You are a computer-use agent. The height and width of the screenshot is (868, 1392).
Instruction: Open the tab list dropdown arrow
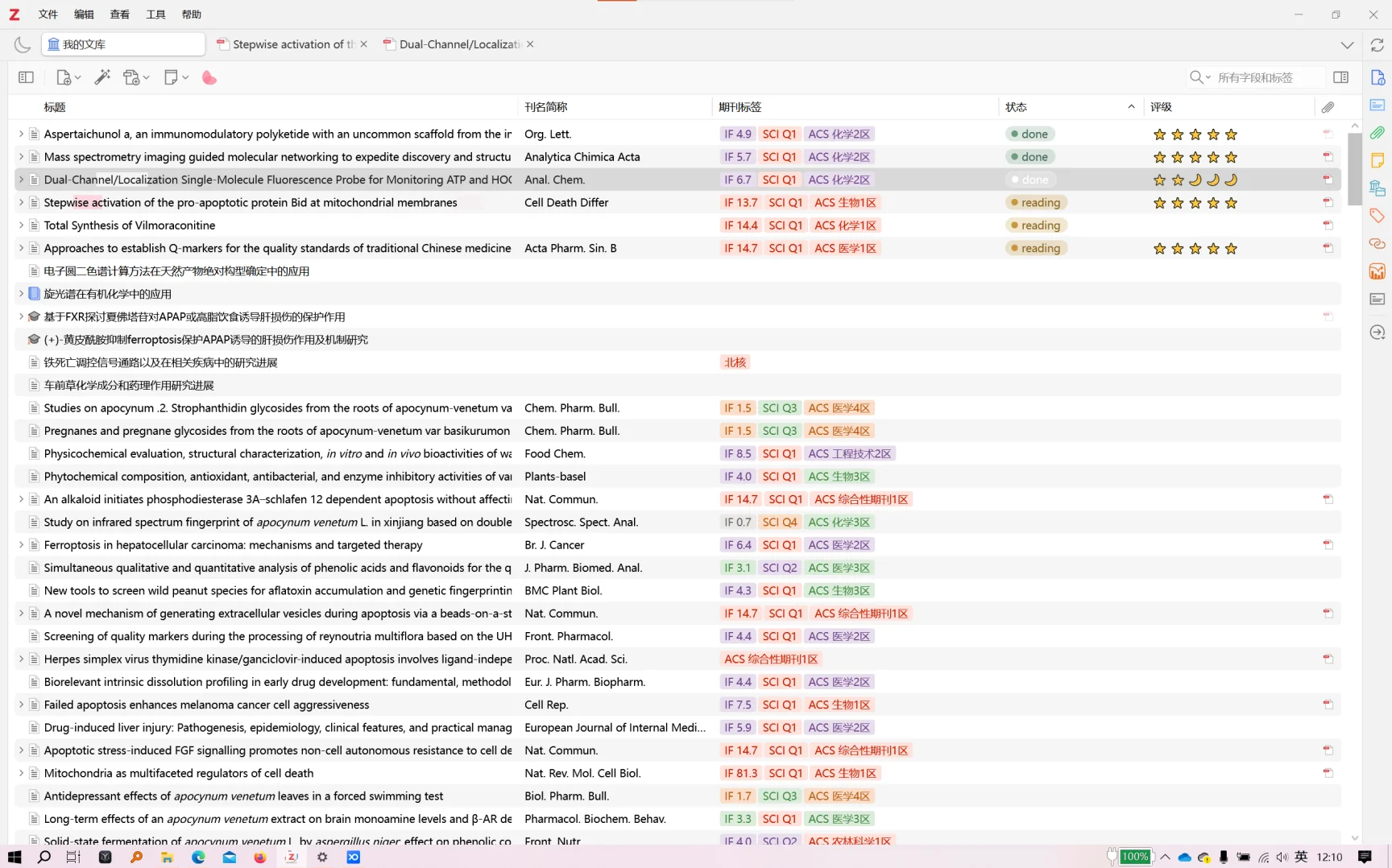(x=1347, y=44)
